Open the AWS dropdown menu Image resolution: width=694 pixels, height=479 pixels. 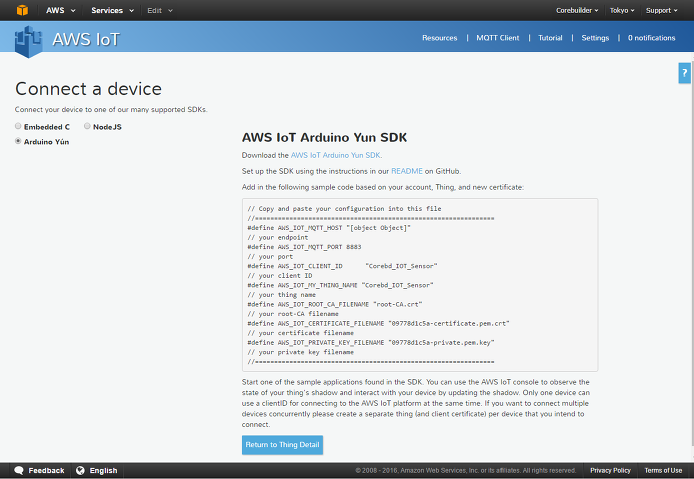pos(61,10)
